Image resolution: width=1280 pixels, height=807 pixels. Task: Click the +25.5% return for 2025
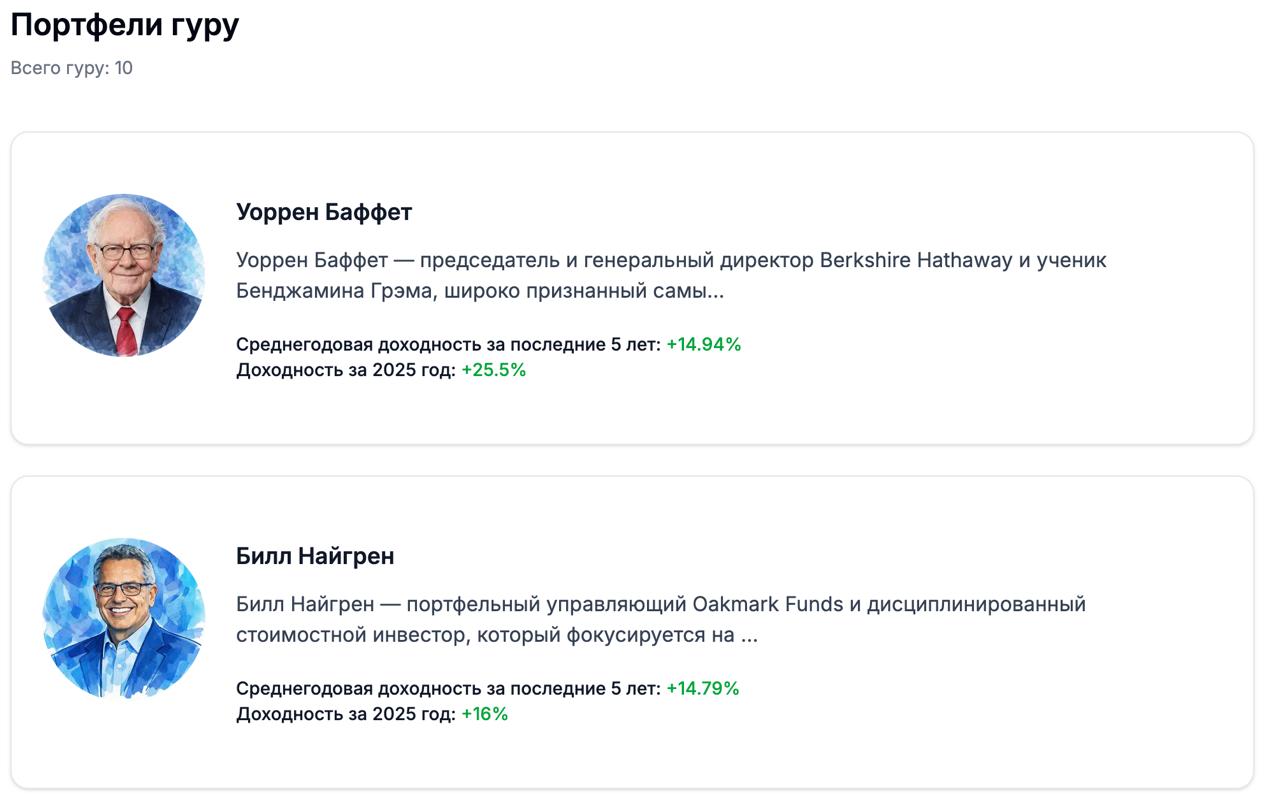point(496,370)
